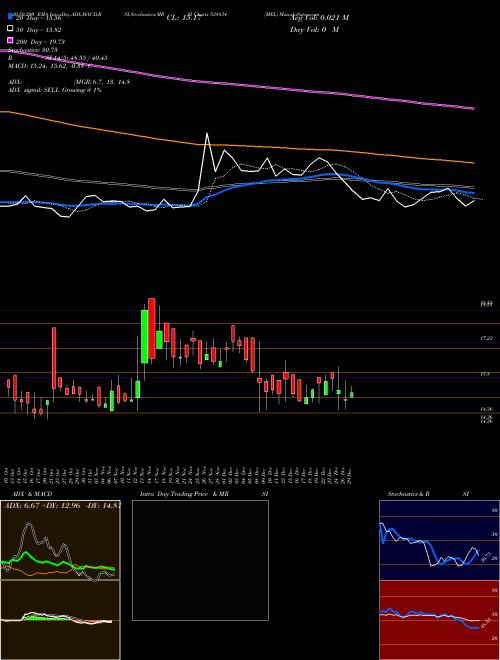Click the ADX indicator chart panel
Screen dimensions: 500x660
pos(60,540)
